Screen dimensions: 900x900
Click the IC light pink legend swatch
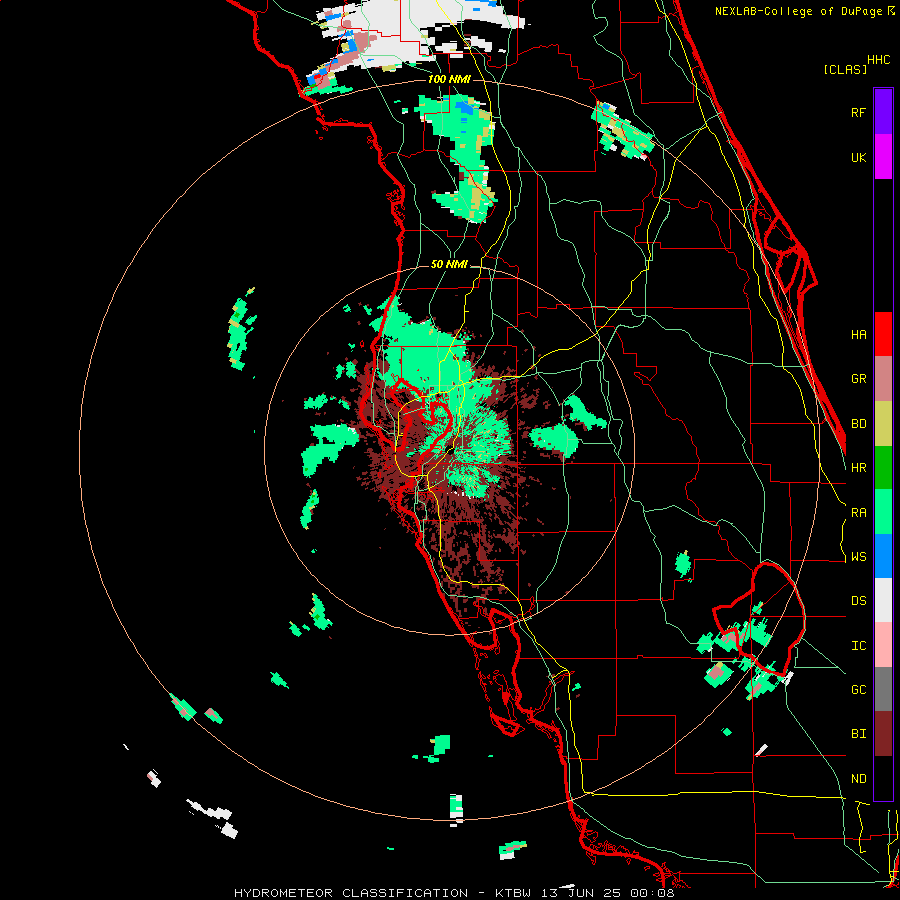click(883, 645)
